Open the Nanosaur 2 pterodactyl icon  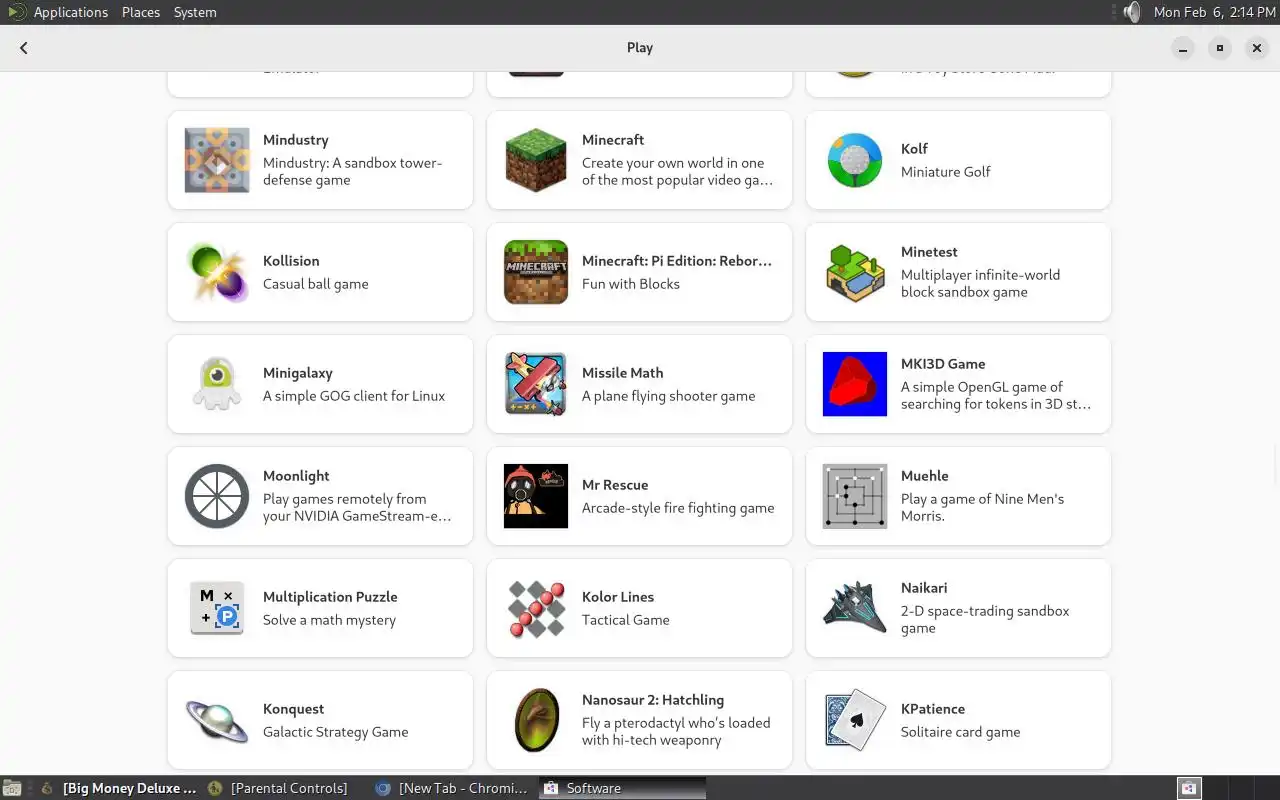point(536,720)
